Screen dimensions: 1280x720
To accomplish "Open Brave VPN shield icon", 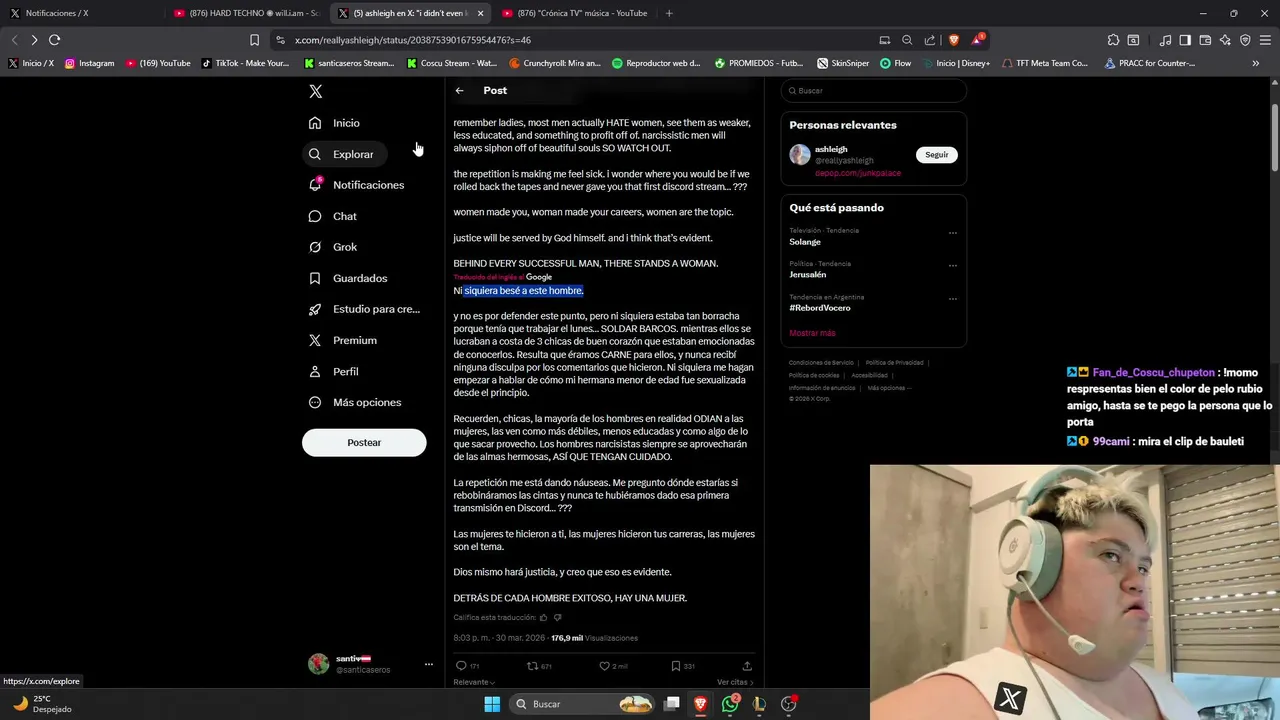I will (x=1245, y=40).
